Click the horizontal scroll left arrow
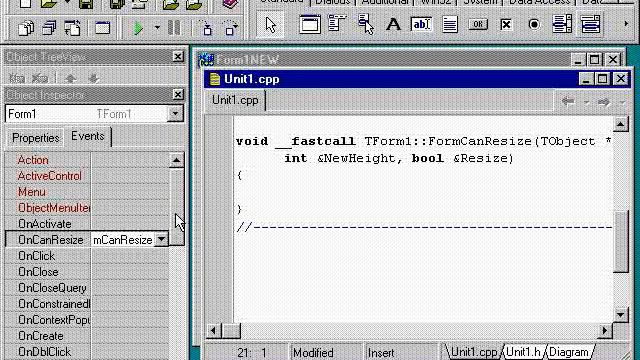Screen dimensions: 640x360 point(213,331)
